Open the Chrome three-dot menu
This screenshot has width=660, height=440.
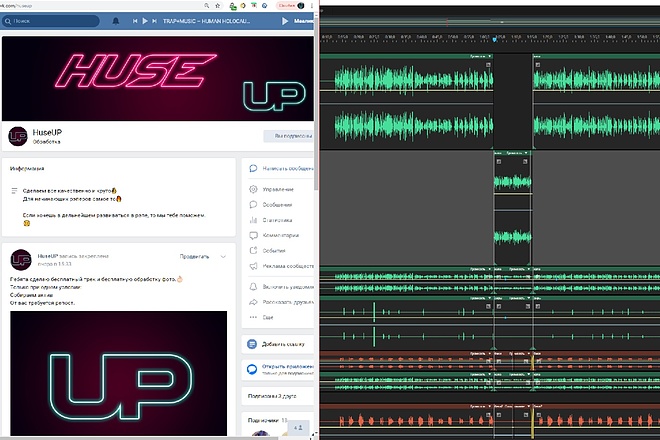312,5
